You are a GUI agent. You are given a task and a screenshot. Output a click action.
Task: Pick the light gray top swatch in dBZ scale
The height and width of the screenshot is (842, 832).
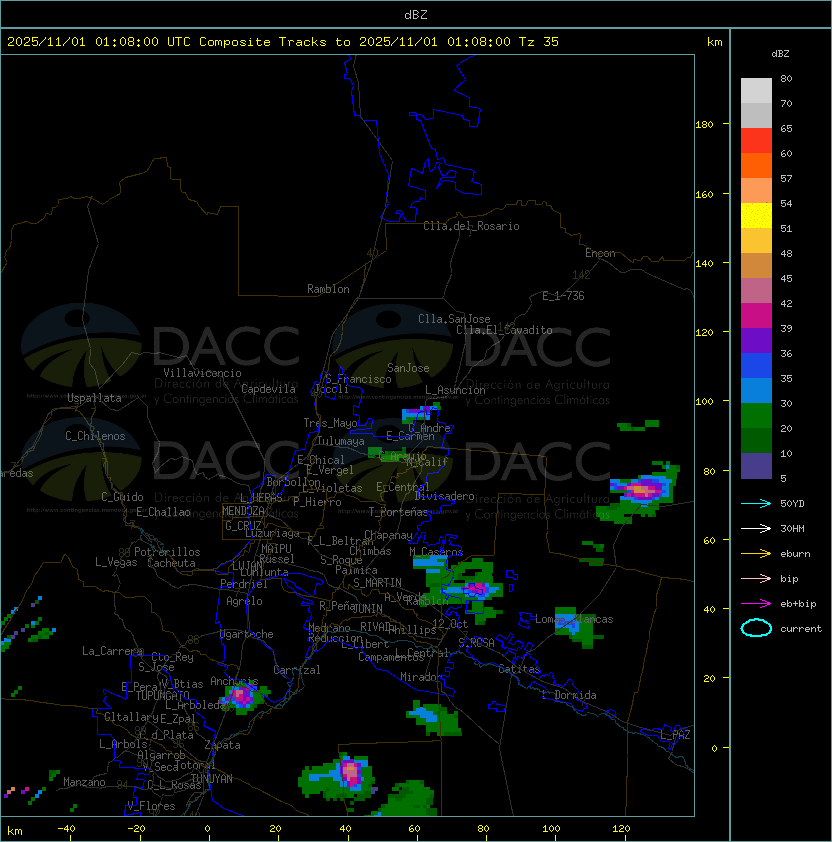pyautogui.click(x=756, y=91)
